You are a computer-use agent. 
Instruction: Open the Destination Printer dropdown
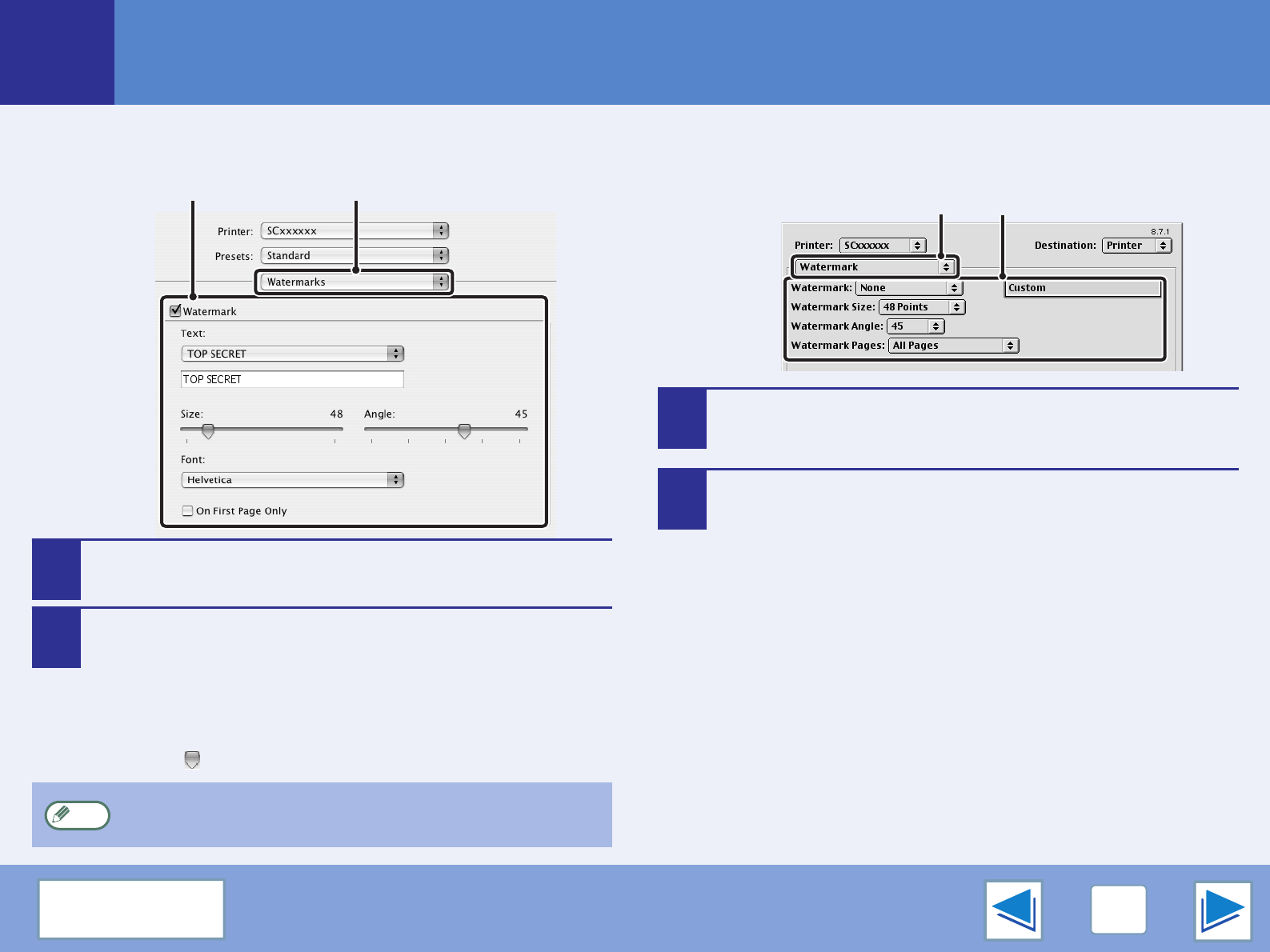1136,246
